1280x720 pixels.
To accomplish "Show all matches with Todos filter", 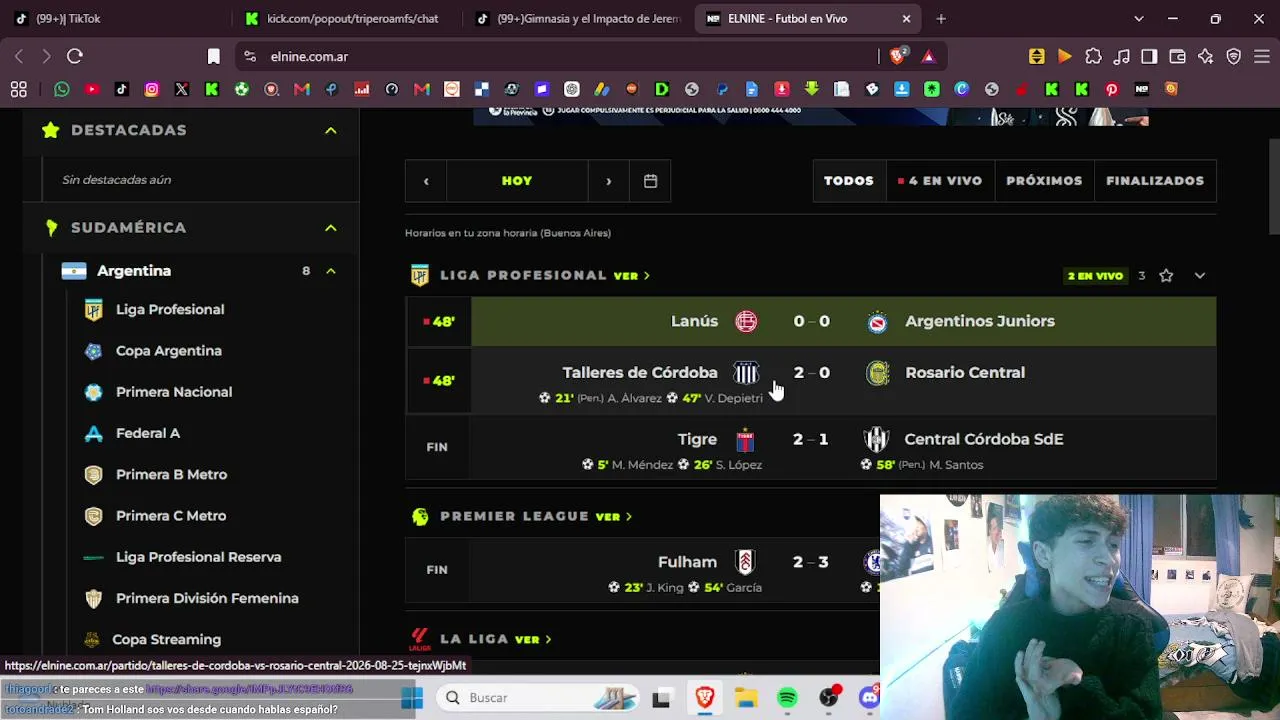I will pyautogui.click(x=849, y=181).
